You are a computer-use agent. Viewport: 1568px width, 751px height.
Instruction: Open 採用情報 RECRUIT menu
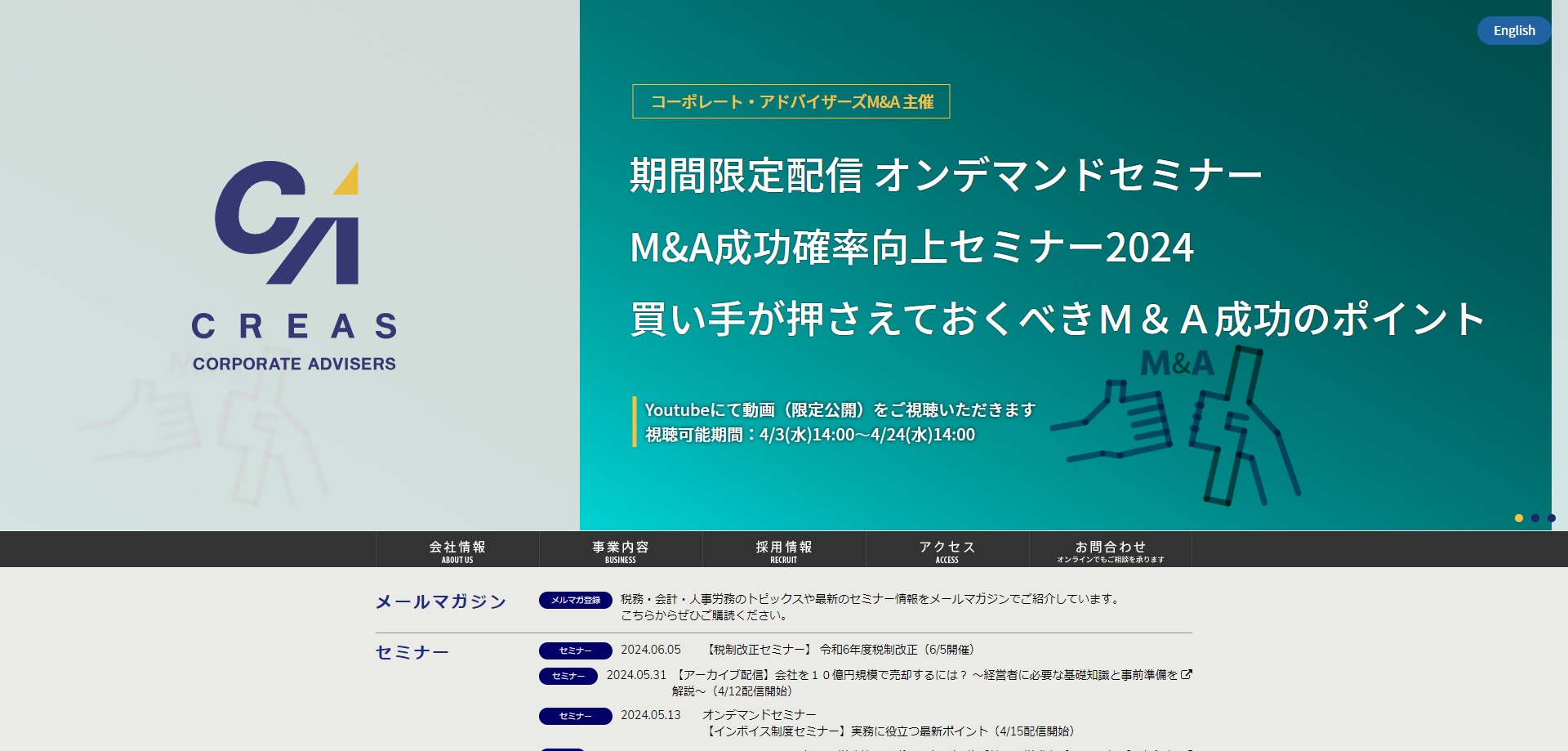(784, 551)
